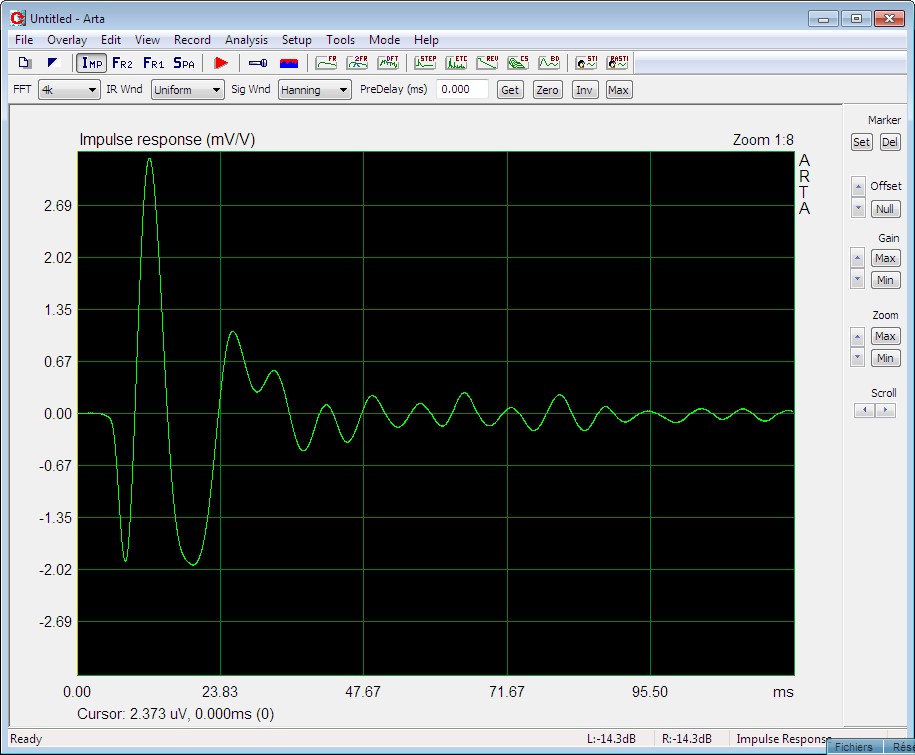Screen dimensions: 915x755
Task: Open the Help menu
Action: point(426,40)
